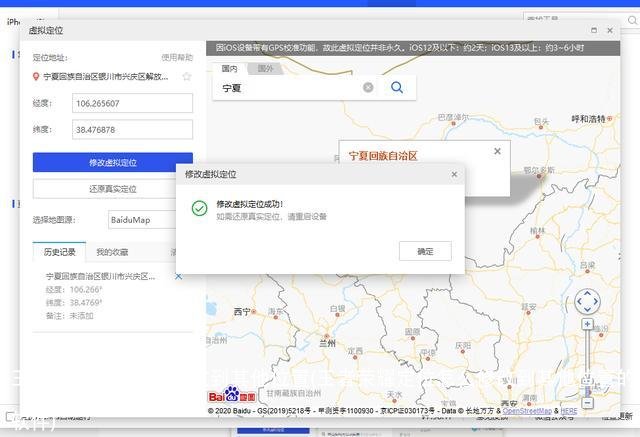Image resolution: width=640 pixels, height=437 pixels.
Task: Delete the 宁夏 history record entry
Action: click(178, 276)
